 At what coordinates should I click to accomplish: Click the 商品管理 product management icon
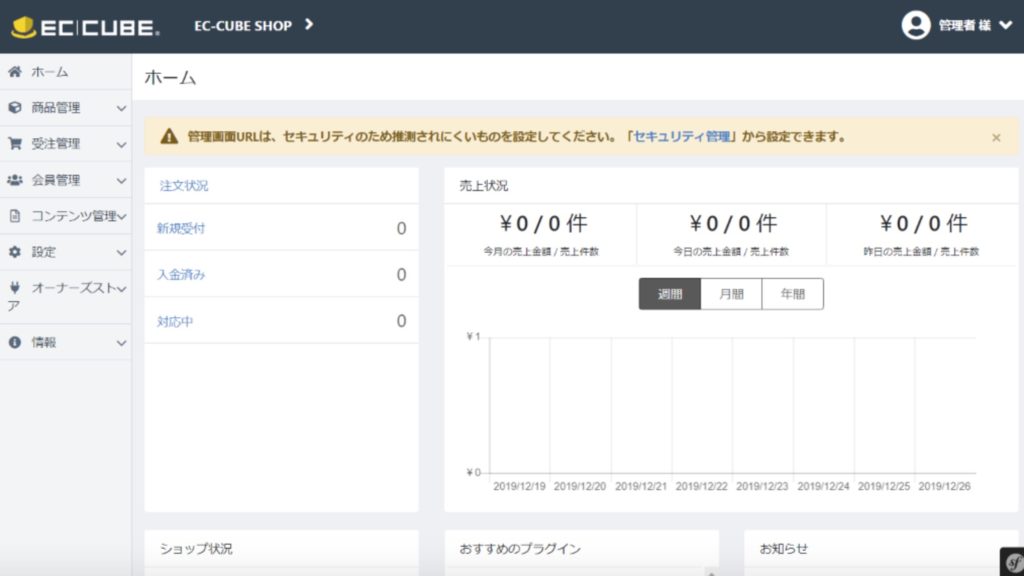pos(15,108)
